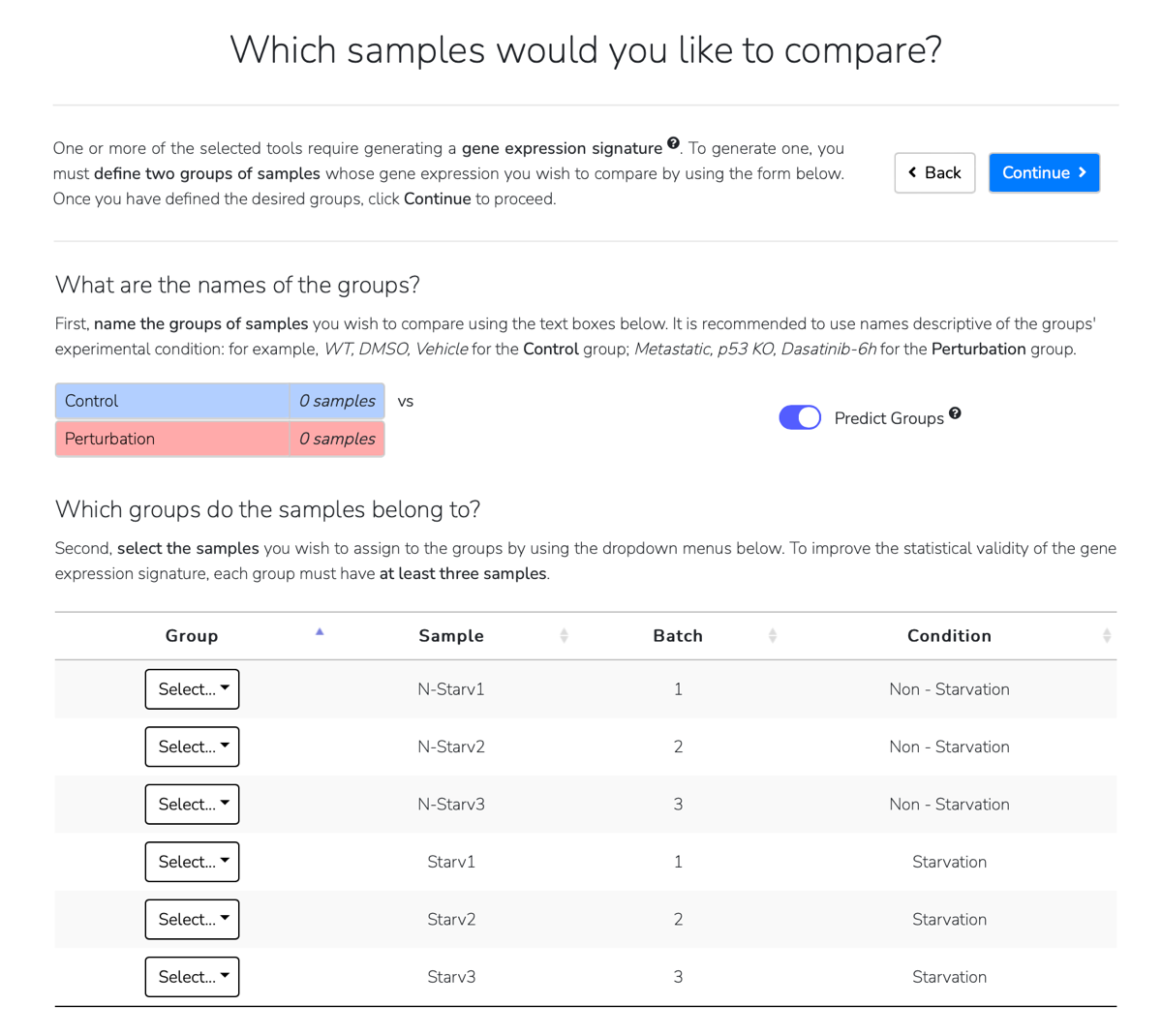Edit the Perturbation group name field
The image size is (1162, 1036).
pos(171,439)
